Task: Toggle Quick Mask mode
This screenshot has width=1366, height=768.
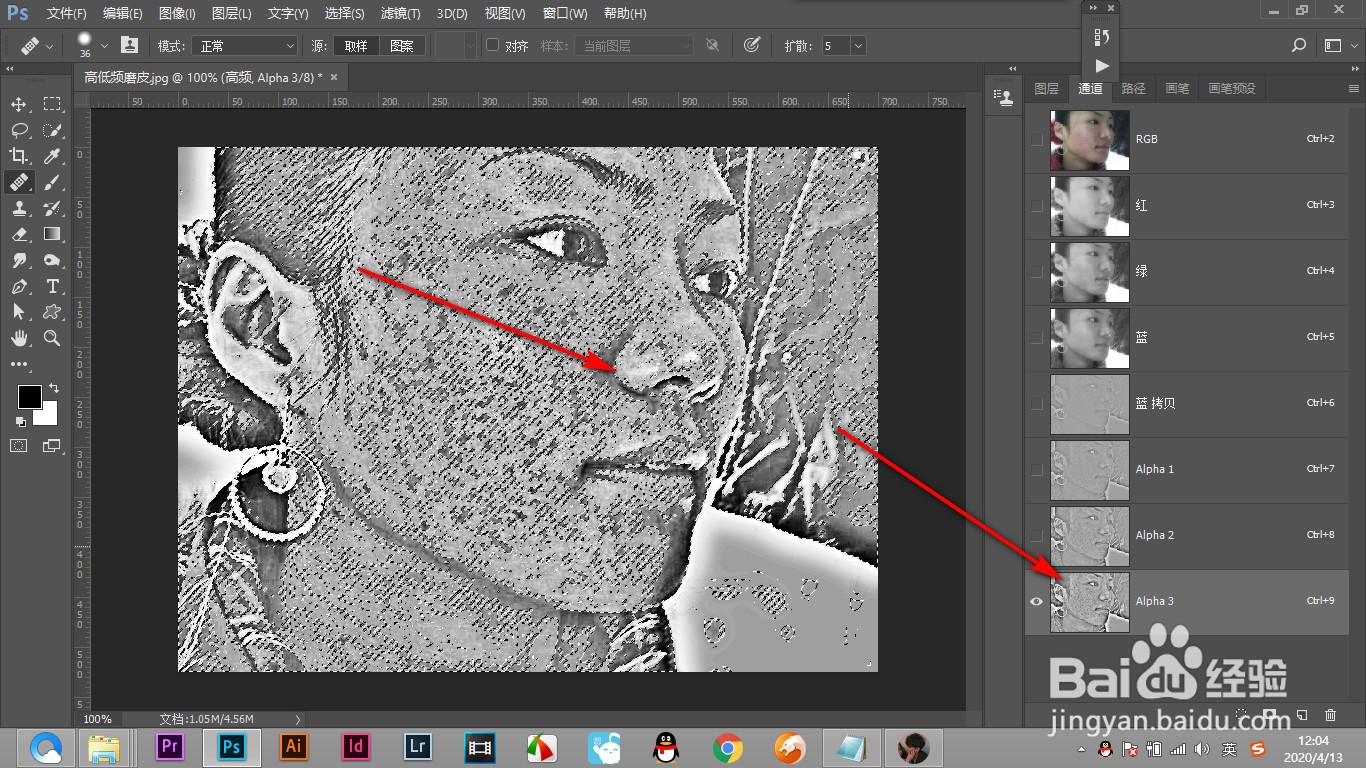Action: click(x=19, y=446)
